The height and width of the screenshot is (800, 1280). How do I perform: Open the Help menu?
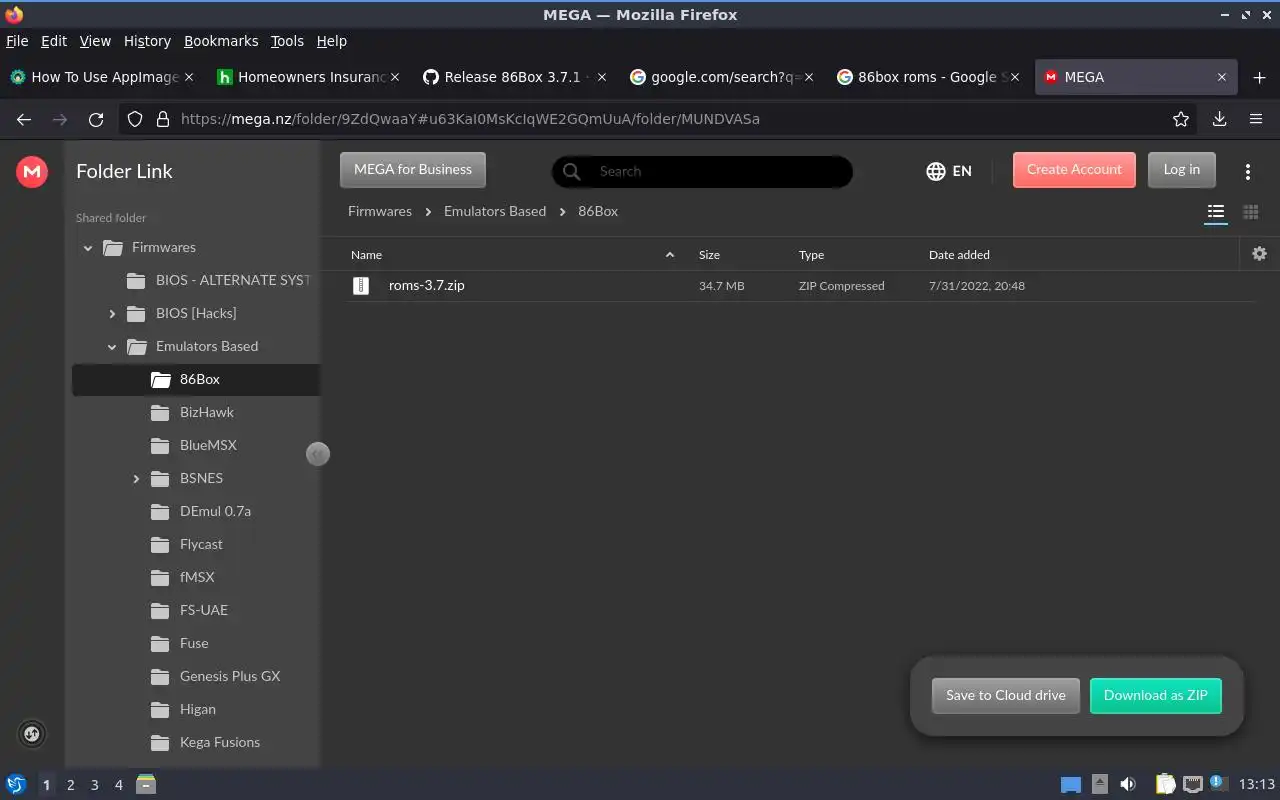point(332,41)
